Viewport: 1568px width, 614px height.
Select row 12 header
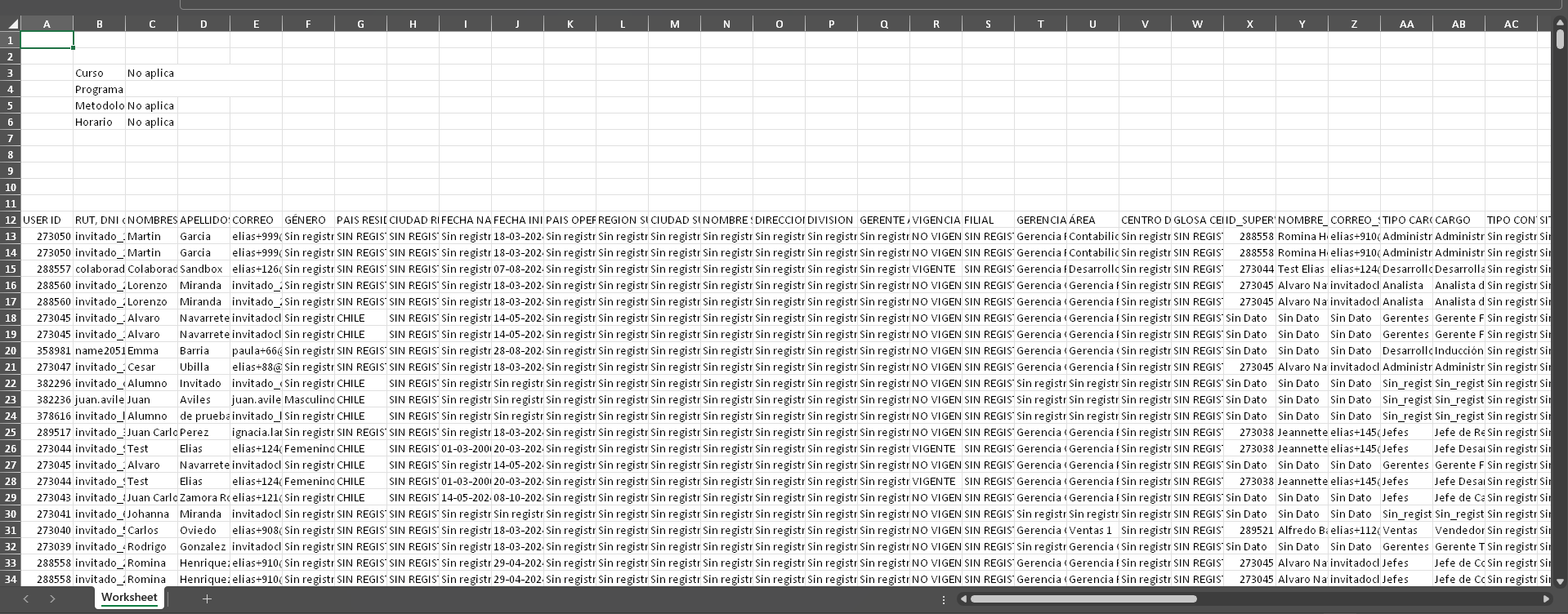tap(11, 220)
